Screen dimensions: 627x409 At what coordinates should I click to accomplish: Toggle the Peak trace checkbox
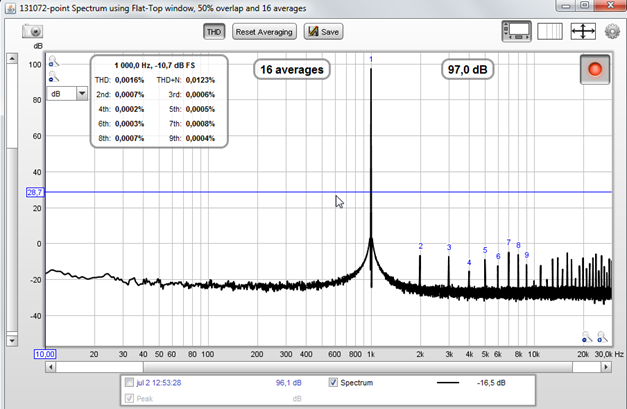pos(129,398)
